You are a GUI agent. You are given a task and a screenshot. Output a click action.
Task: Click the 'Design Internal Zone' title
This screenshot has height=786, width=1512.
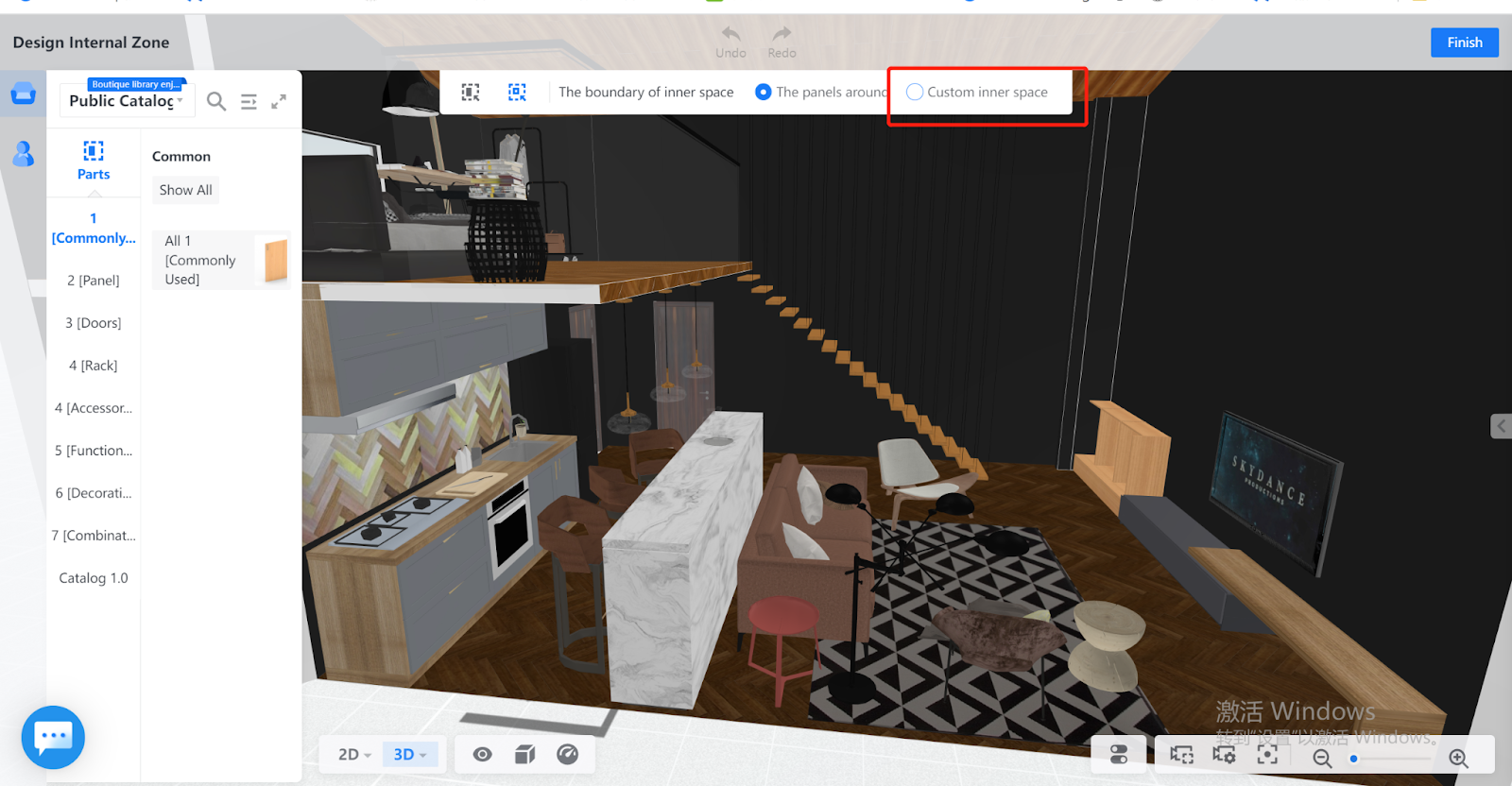[92, 43]
